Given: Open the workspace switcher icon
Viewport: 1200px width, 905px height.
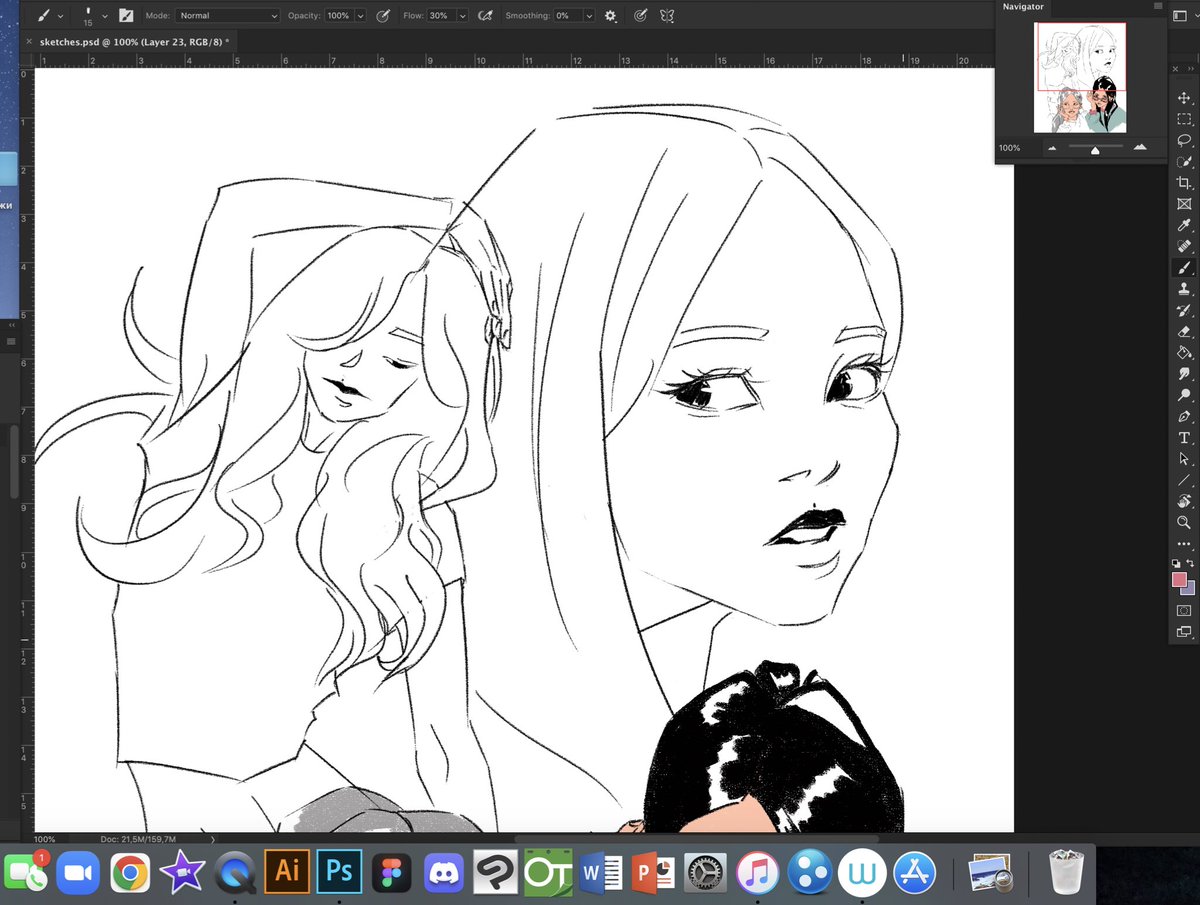Looking at the screenshot, I should coord(1179,16).
